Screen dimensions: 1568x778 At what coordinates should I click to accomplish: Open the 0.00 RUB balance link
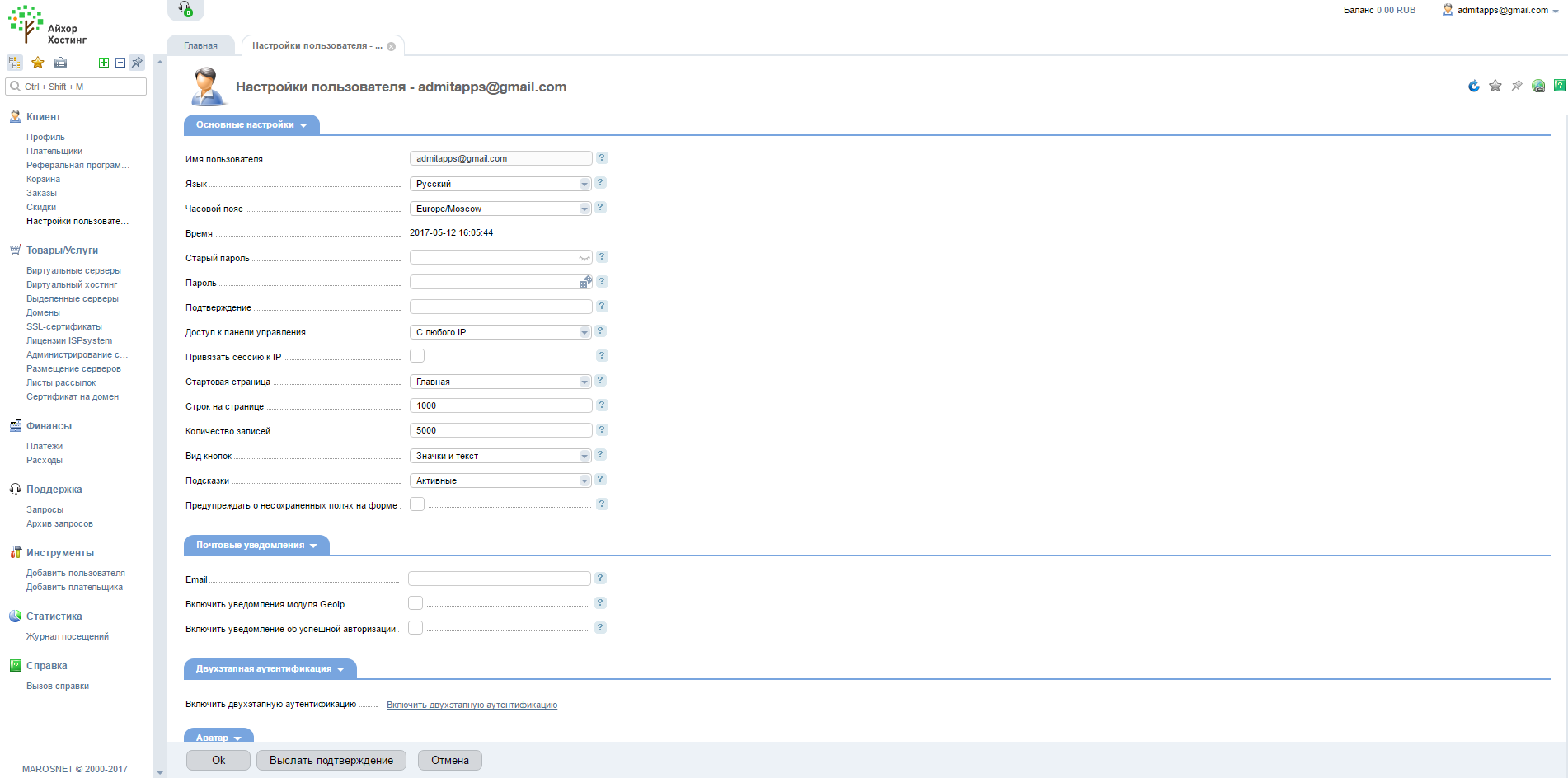[1396, 10]
